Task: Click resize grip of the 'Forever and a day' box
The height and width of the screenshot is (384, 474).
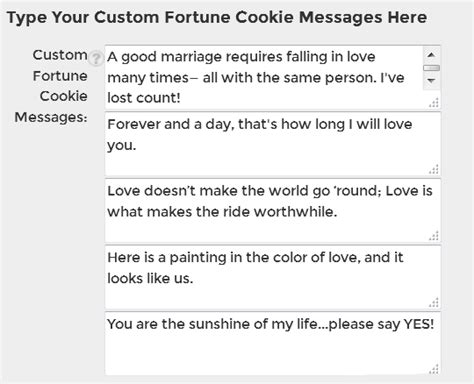Action: tap(434, 170)
